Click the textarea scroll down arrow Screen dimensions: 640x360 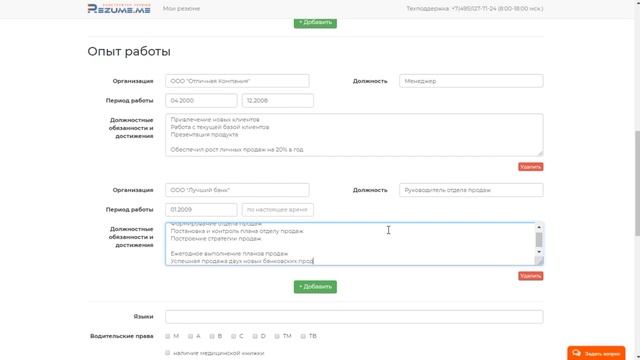[539, 252]
